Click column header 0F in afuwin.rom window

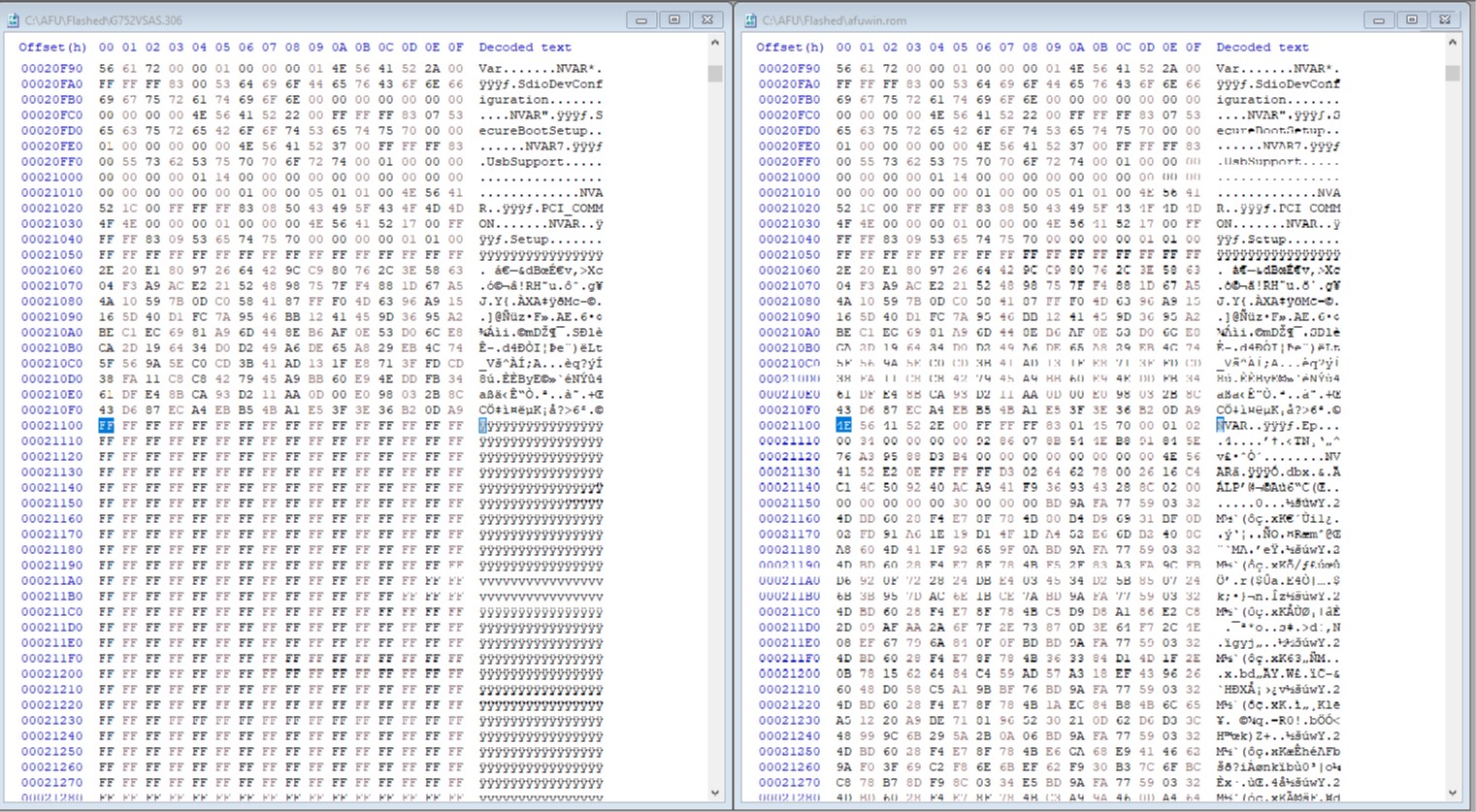point(1193,47)
